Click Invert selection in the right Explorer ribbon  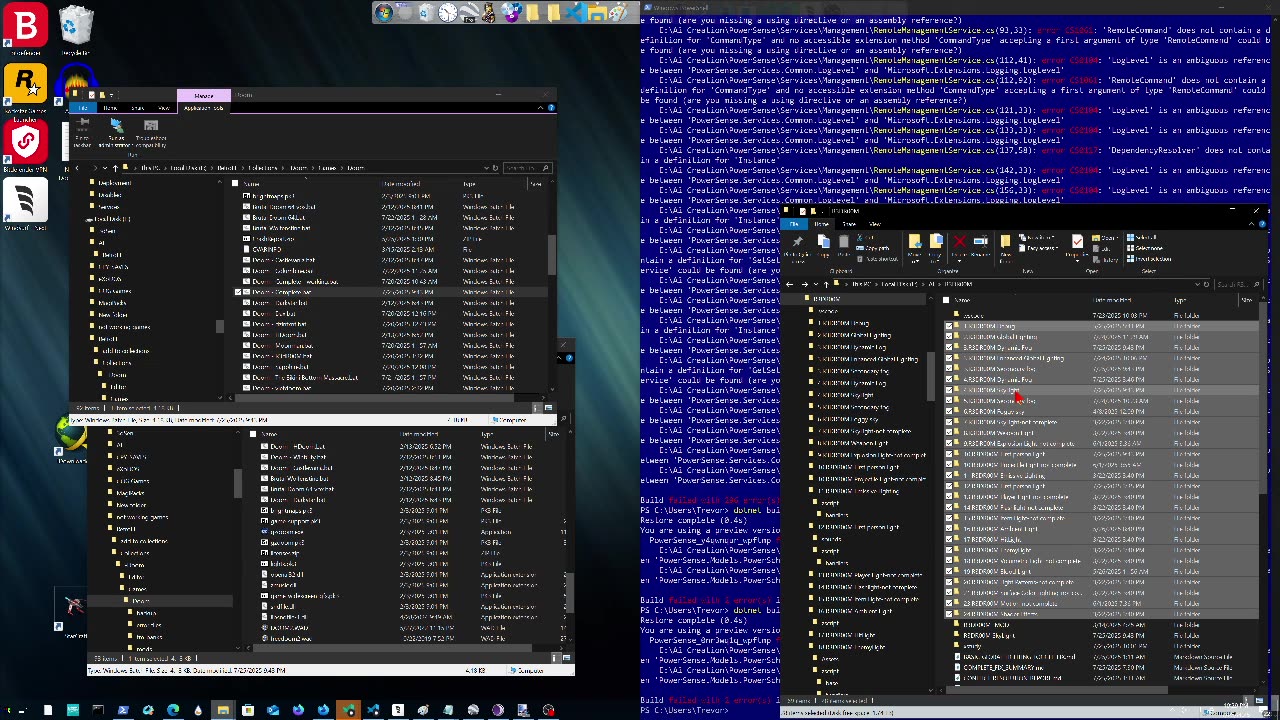pos(1148,259)
